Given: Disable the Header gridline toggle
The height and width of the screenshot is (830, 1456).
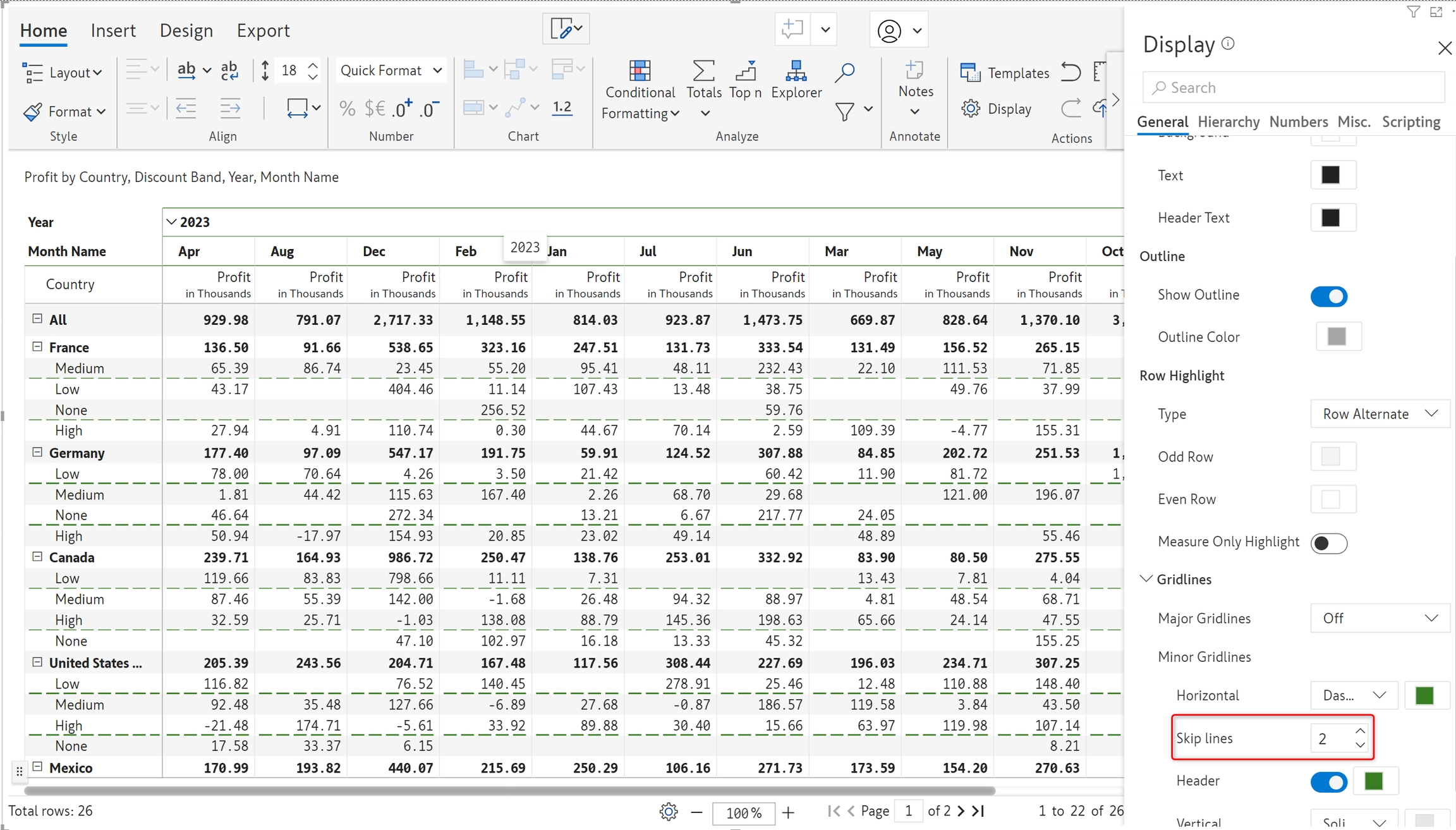Looking at the screenshot, I should 1328,782.
